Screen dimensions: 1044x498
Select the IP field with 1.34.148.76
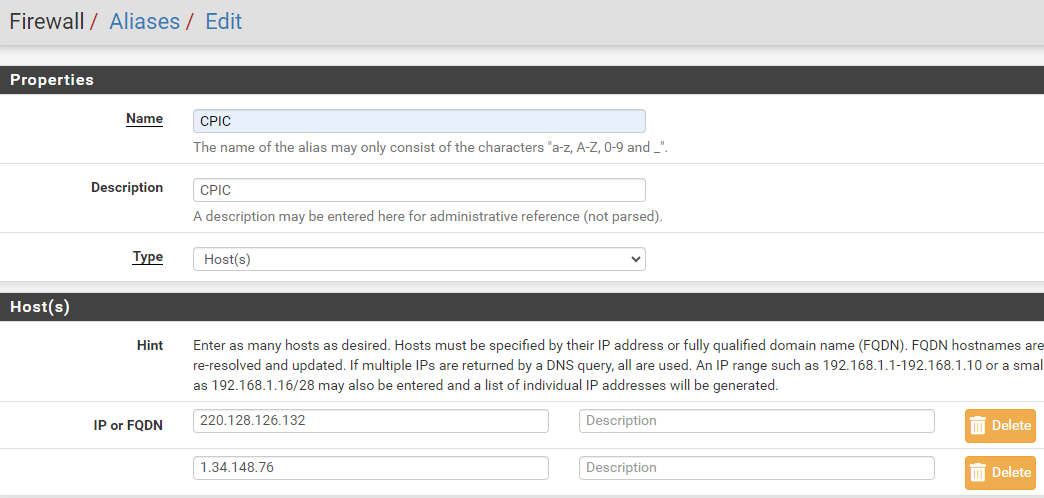tap(370, 468)
